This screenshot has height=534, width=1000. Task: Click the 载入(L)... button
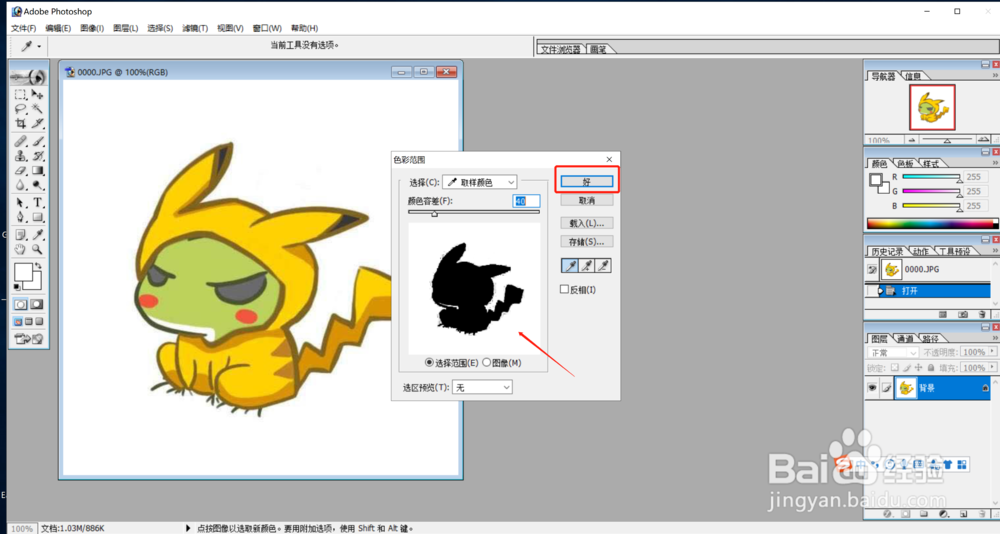coord(587,223)
